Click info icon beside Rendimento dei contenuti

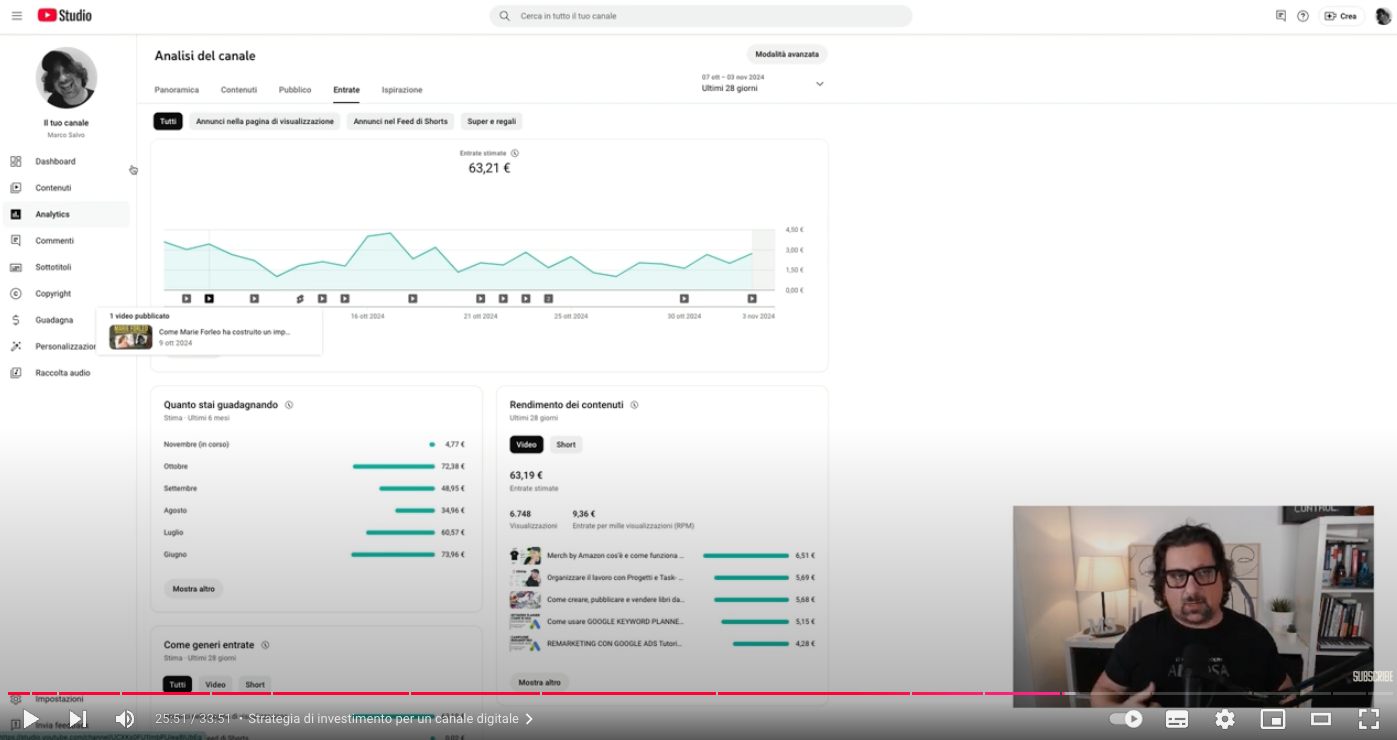coord(634,405)
